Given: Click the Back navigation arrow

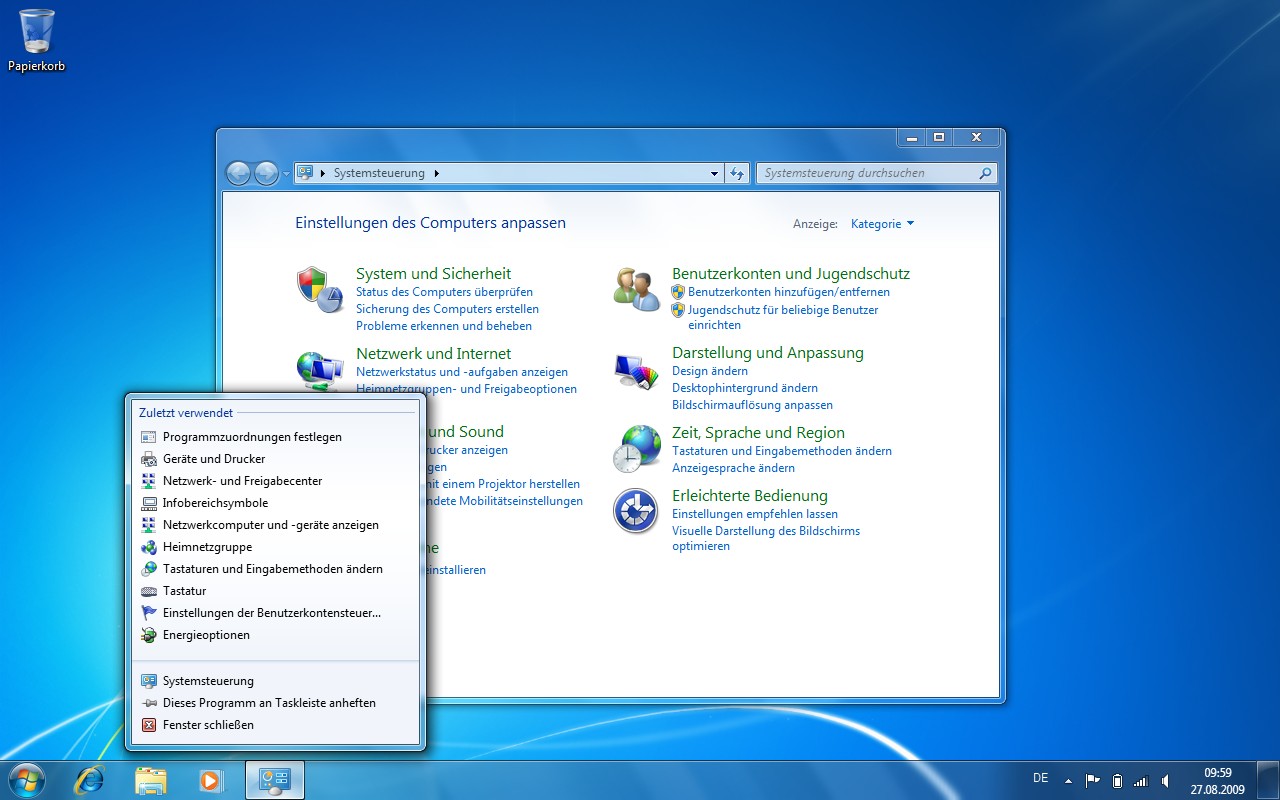Looking at the screenshot, I should (x=239, y=172).
